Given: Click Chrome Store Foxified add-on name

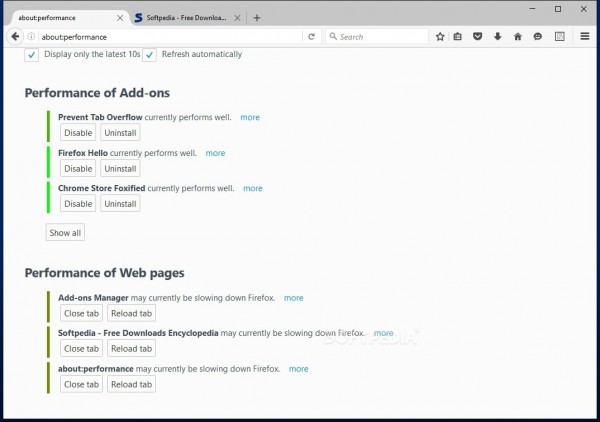Looking at the screenshot, I should pos(101,188).
